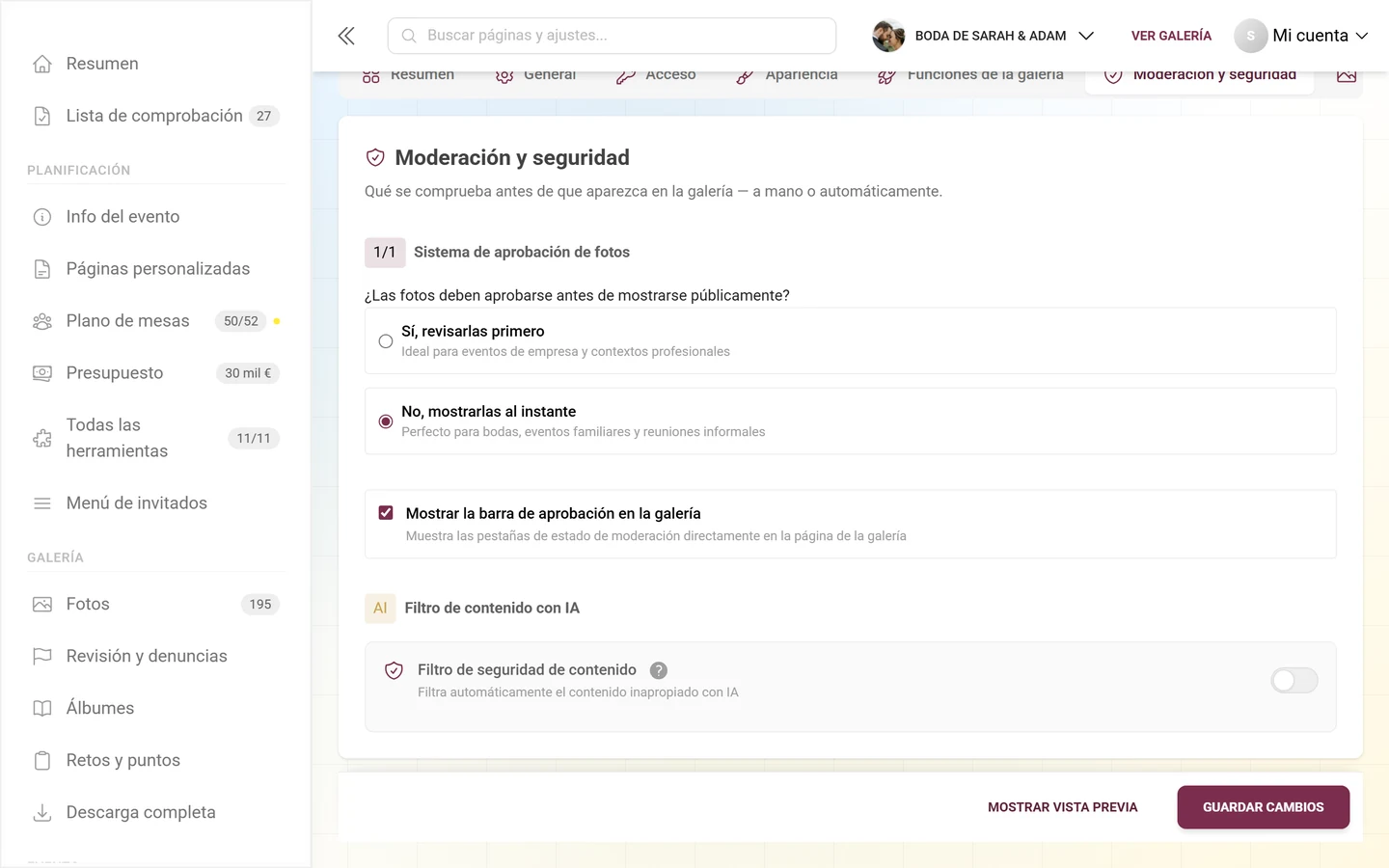Screen dimensions: 1389x868
Task: Click the Descarga completa download icon
Action: click(42, 813)
